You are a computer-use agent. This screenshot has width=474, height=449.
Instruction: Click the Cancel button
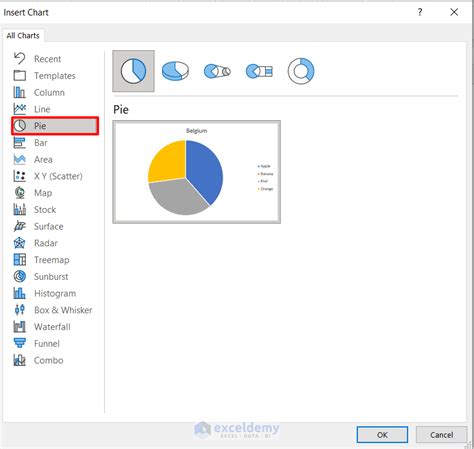[441, 435]
